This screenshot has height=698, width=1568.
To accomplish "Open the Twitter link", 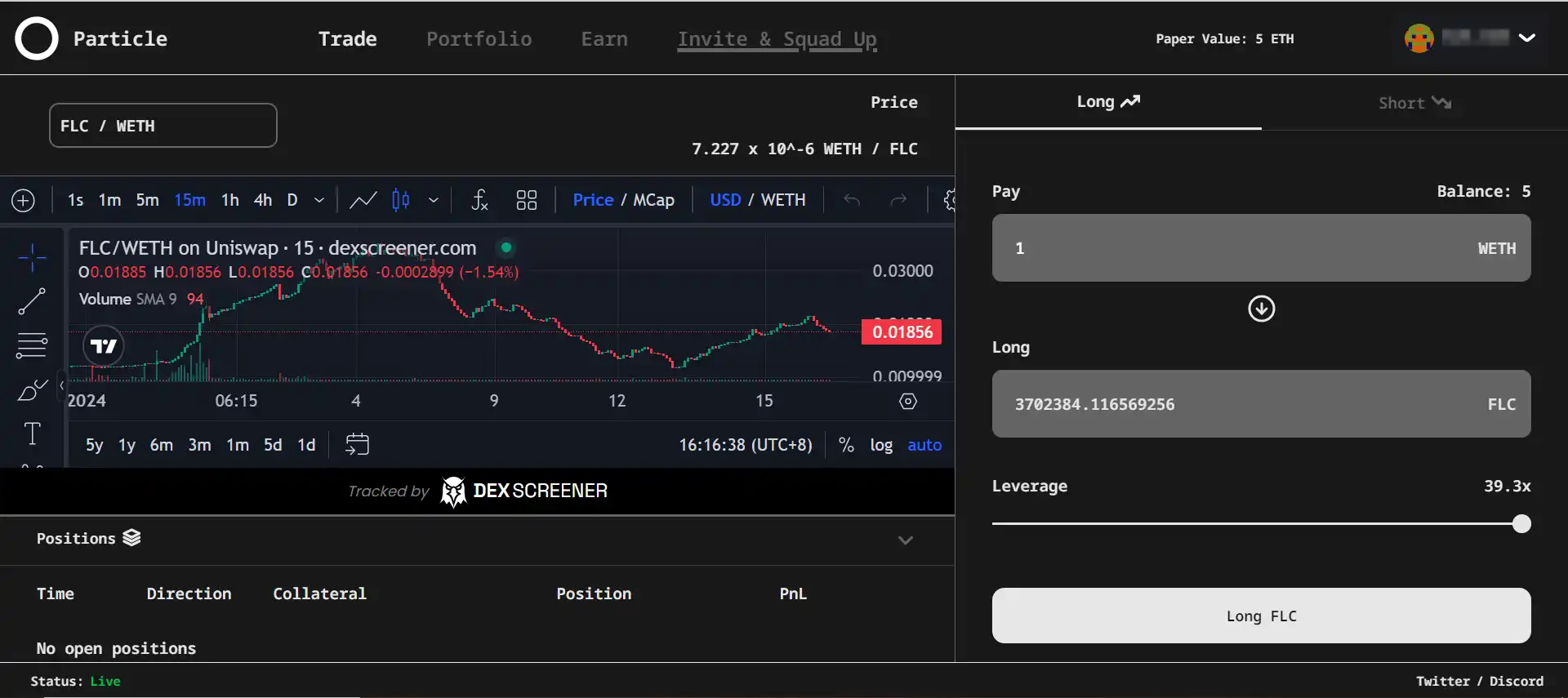I will [x=1442, y=681].
